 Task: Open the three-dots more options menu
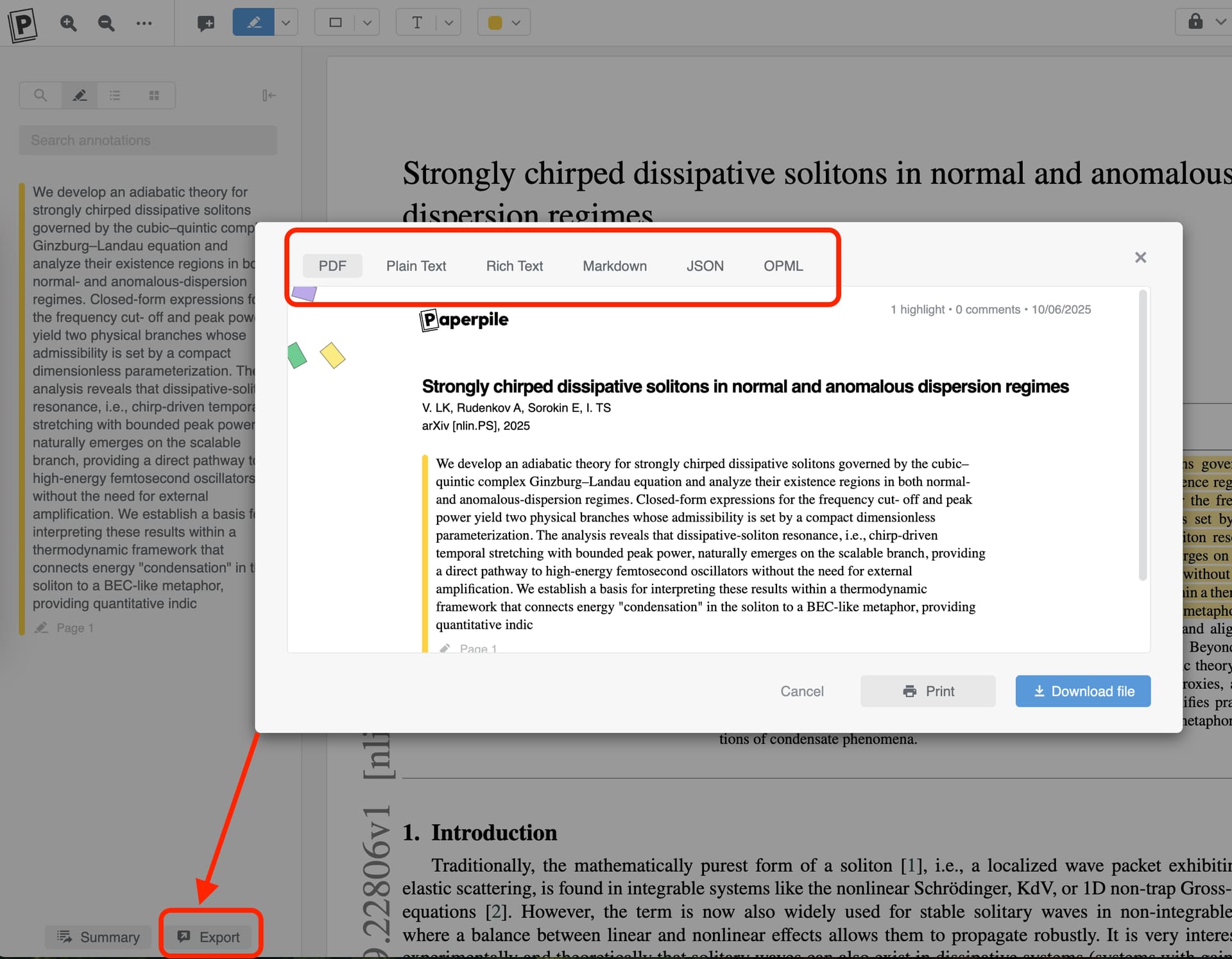144,23
